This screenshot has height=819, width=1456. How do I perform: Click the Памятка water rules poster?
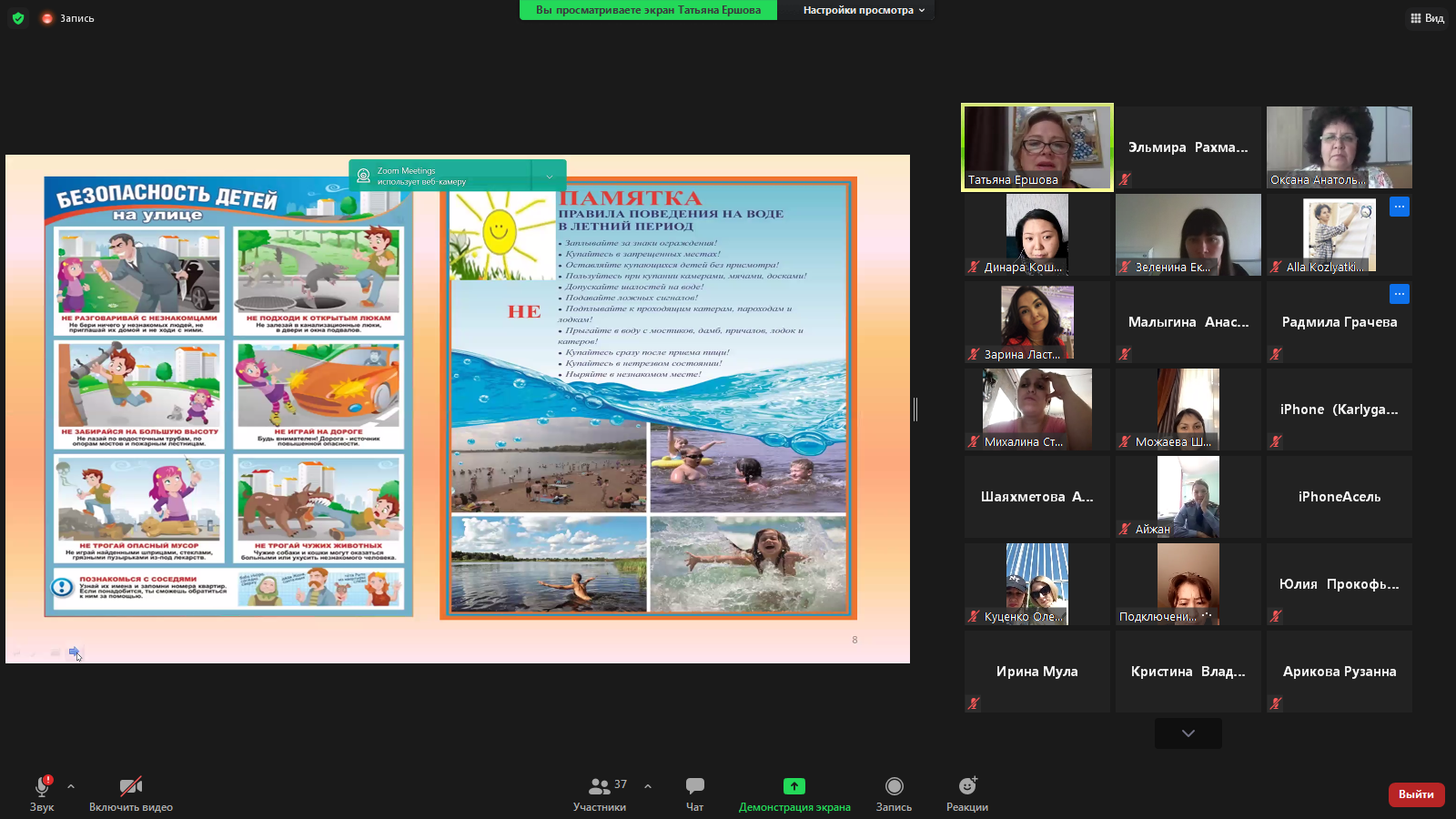click(649, 398)
